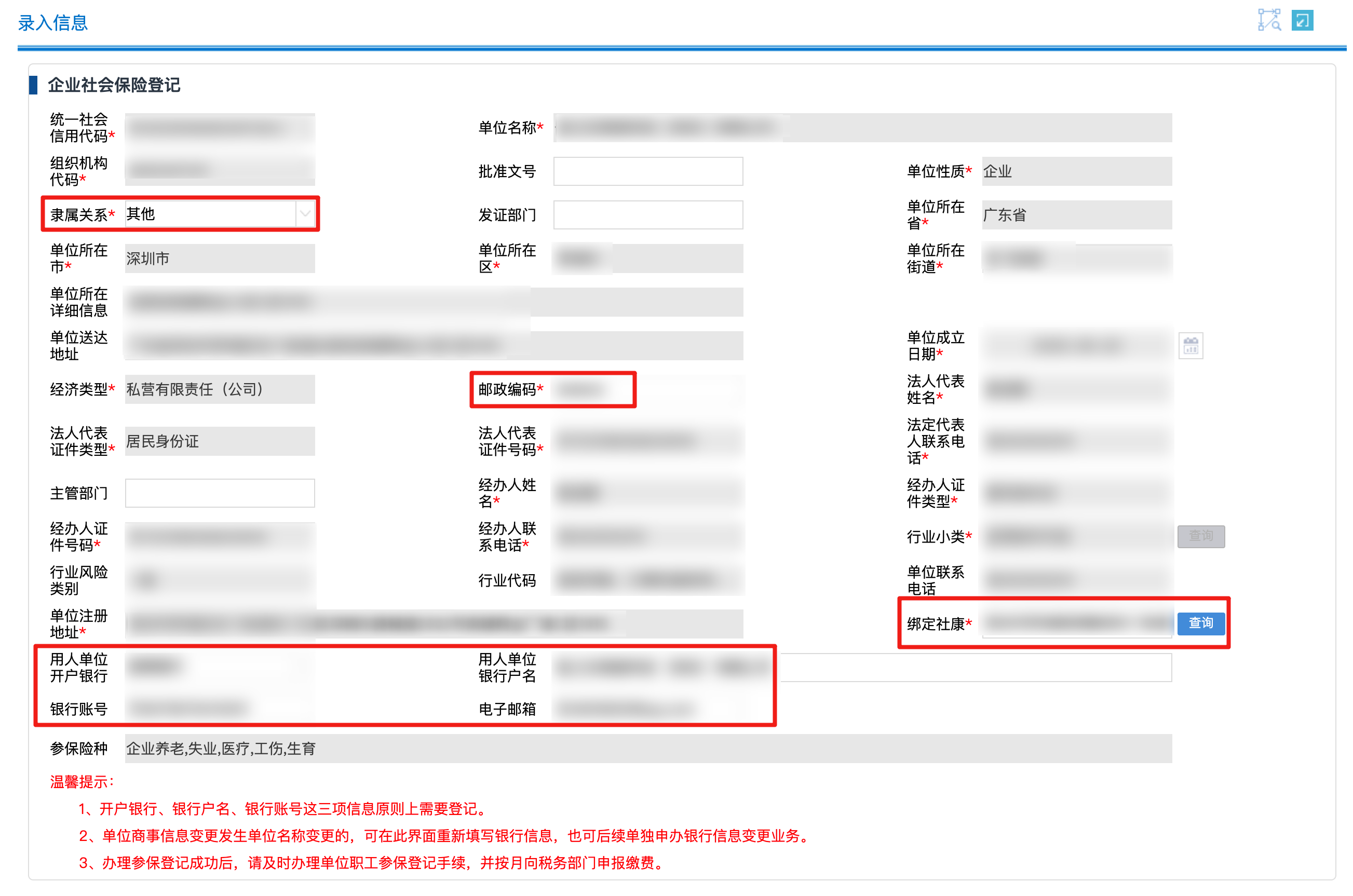Click the 单位送达地址 field
1353x896 pixels.
pos(434,345)
